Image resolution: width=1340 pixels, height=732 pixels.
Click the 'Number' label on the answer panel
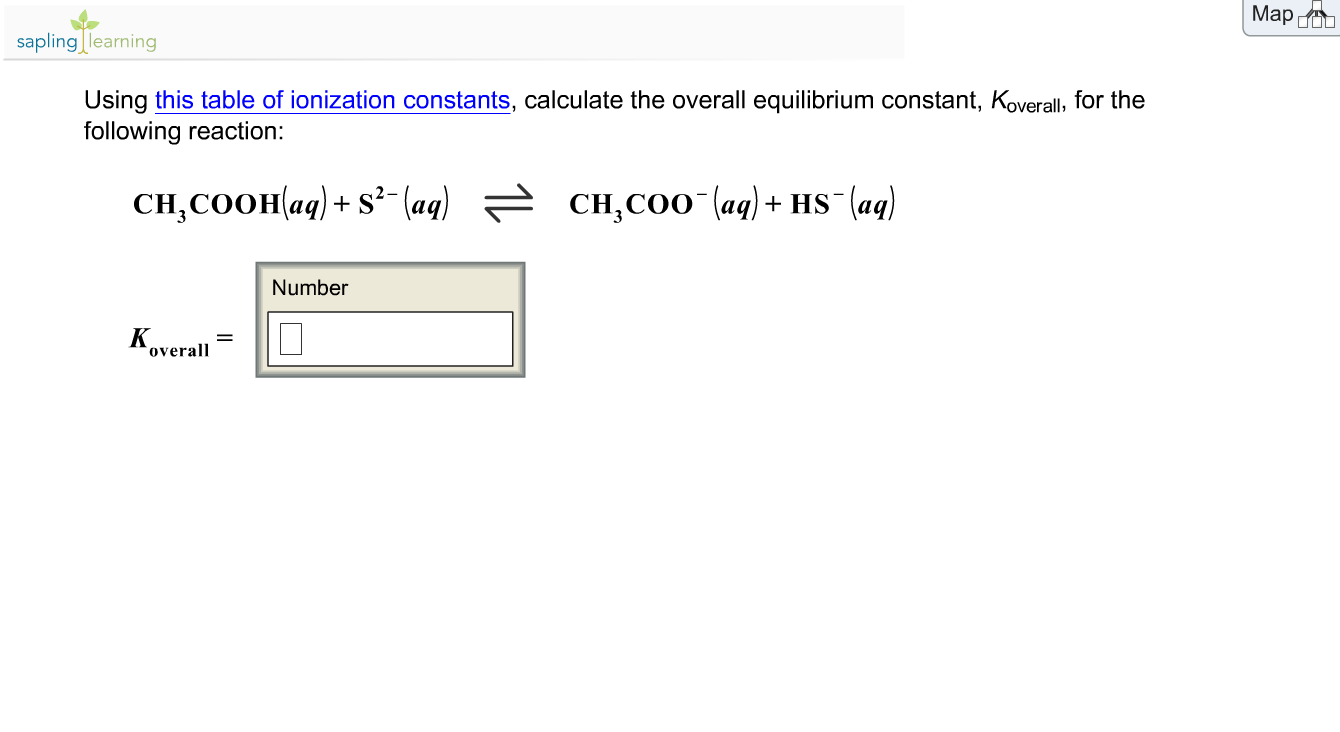310,288
